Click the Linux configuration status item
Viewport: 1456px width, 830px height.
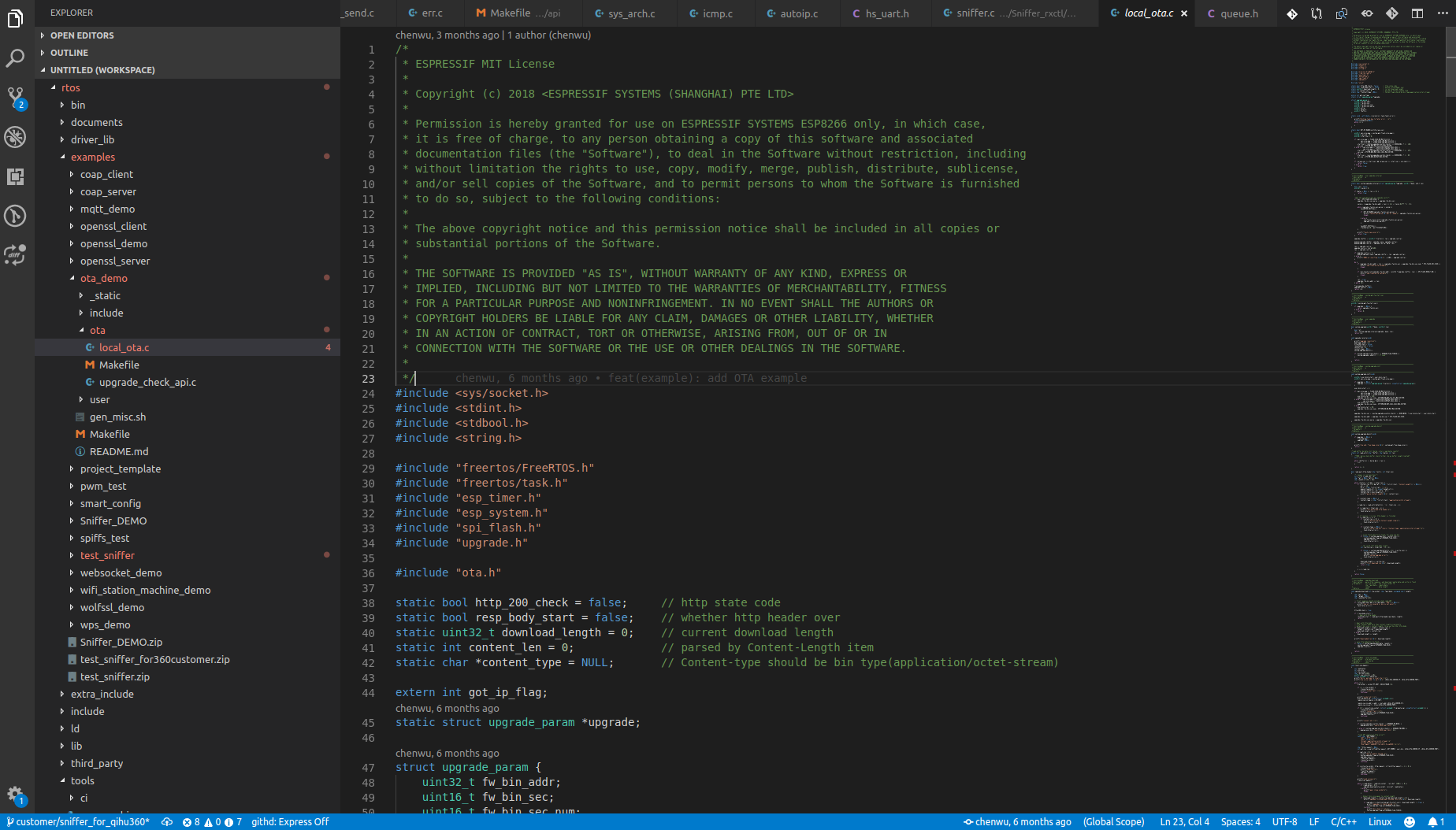pos(1380,822)
